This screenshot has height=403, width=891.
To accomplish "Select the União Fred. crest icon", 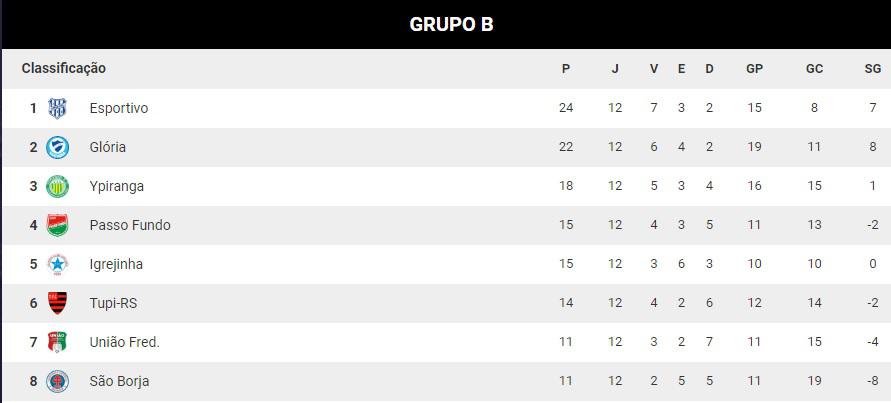I will click(x=57, y=342).
